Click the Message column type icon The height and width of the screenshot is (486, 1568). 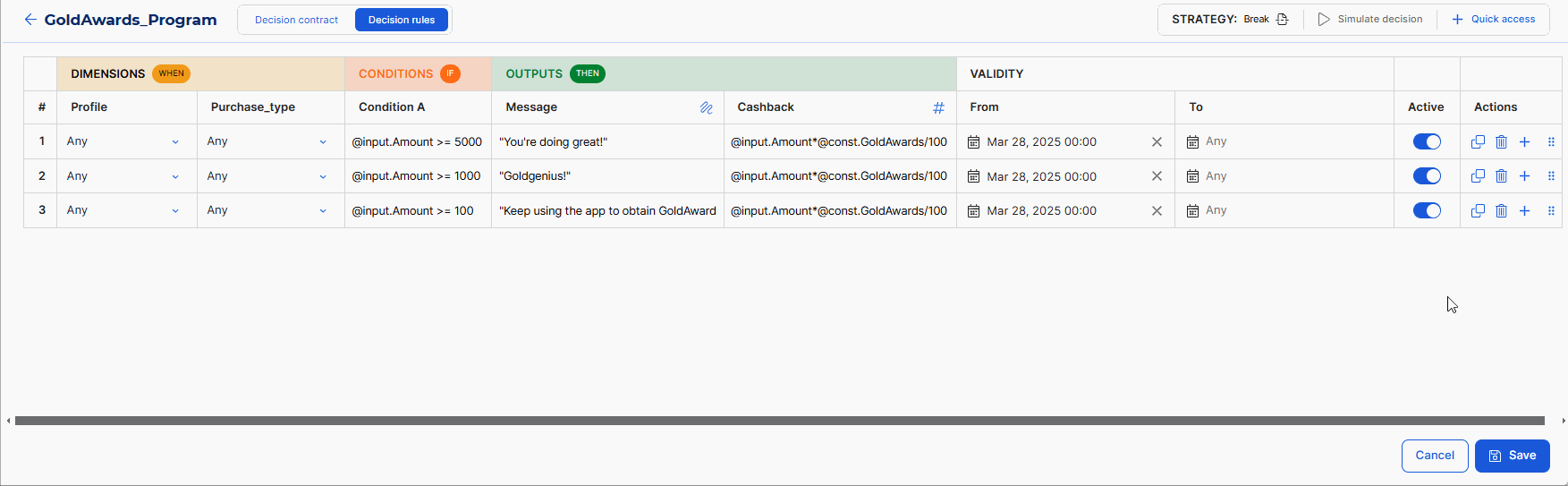[706, 107]
